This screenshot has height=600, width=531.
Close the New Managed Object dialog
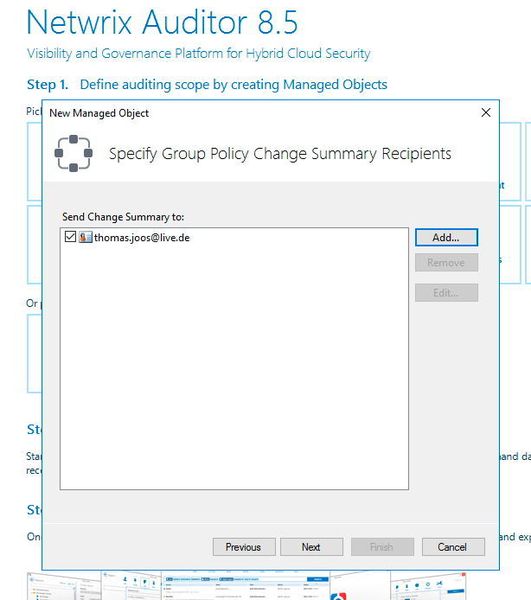coord(486,112)
